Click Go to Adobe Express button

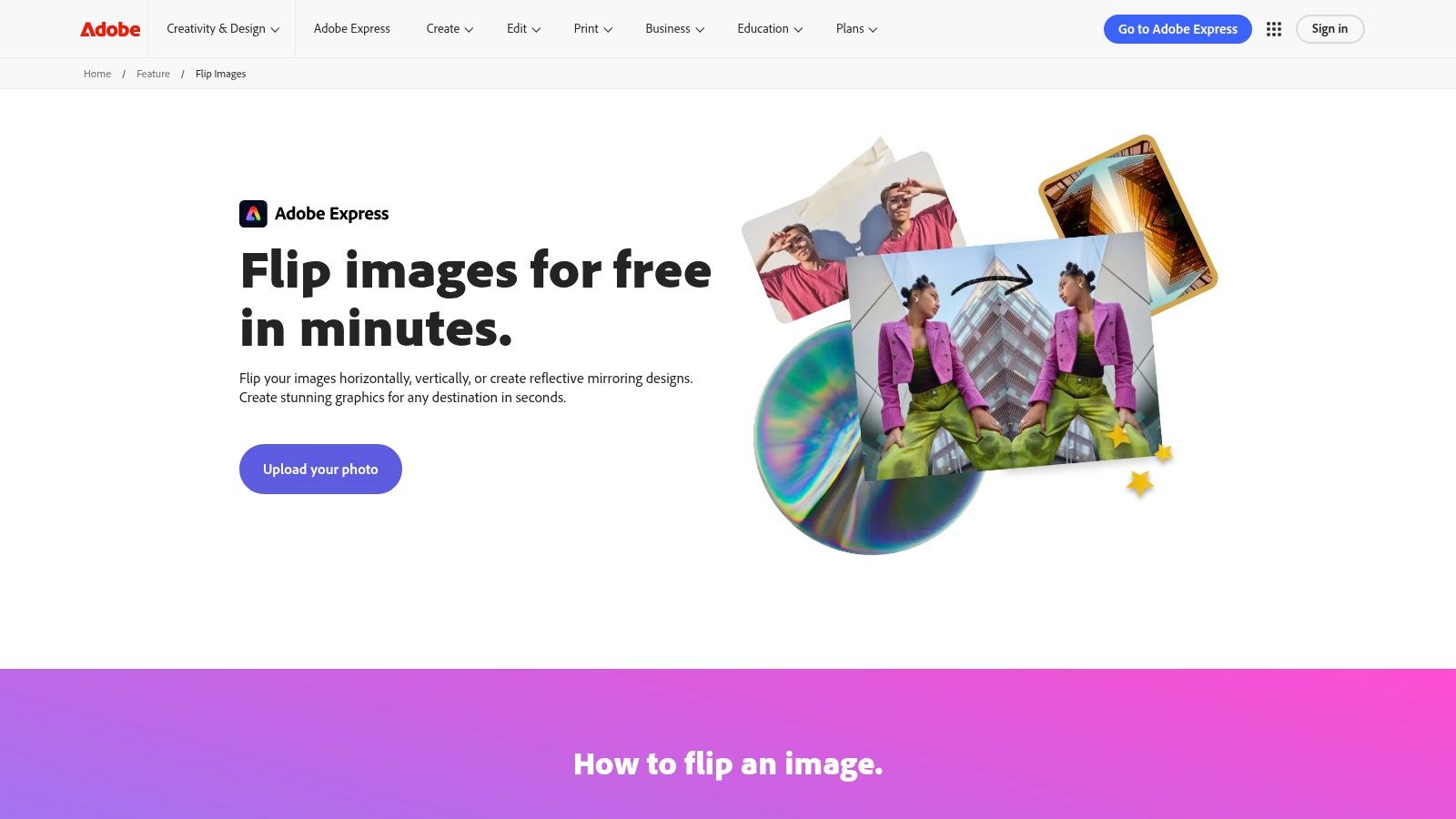point(1178,29)
